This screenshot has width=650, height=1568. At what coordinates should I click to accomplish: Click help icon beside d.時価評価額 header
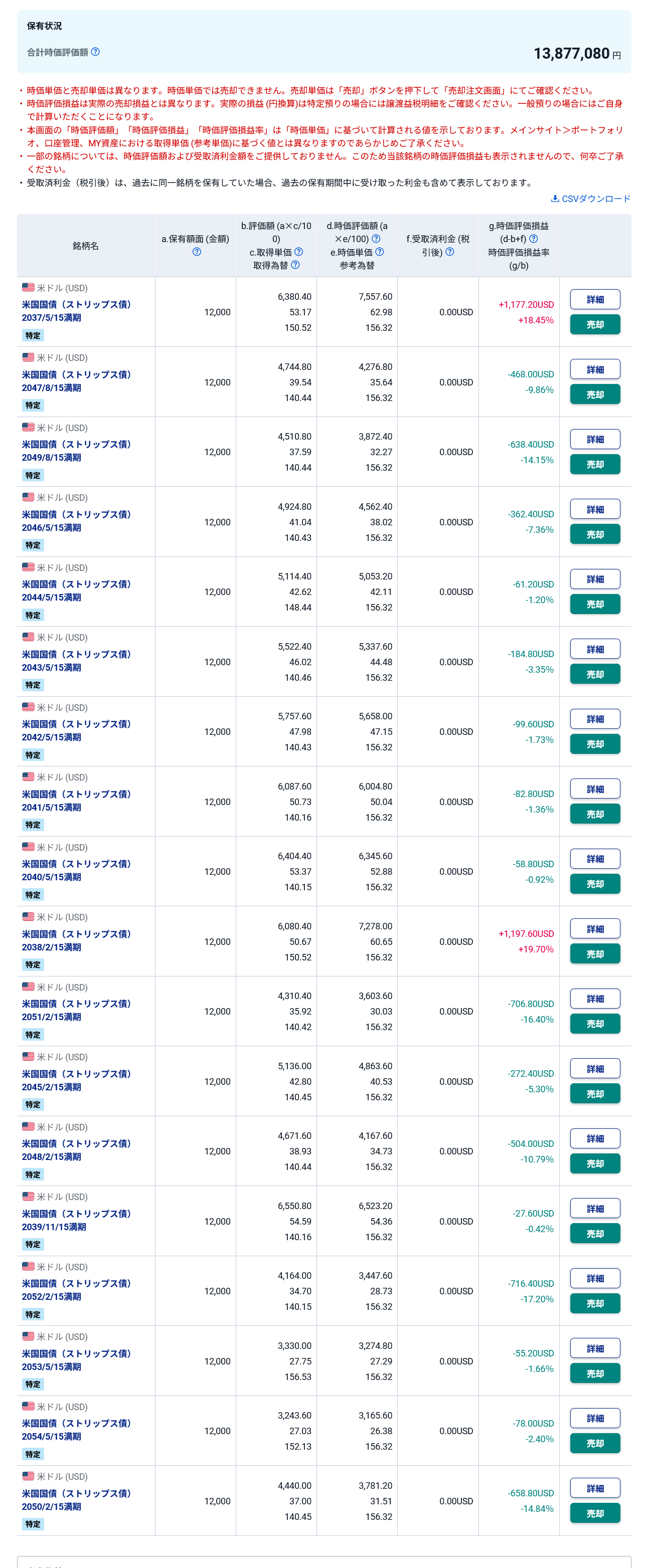coord(376,239)
